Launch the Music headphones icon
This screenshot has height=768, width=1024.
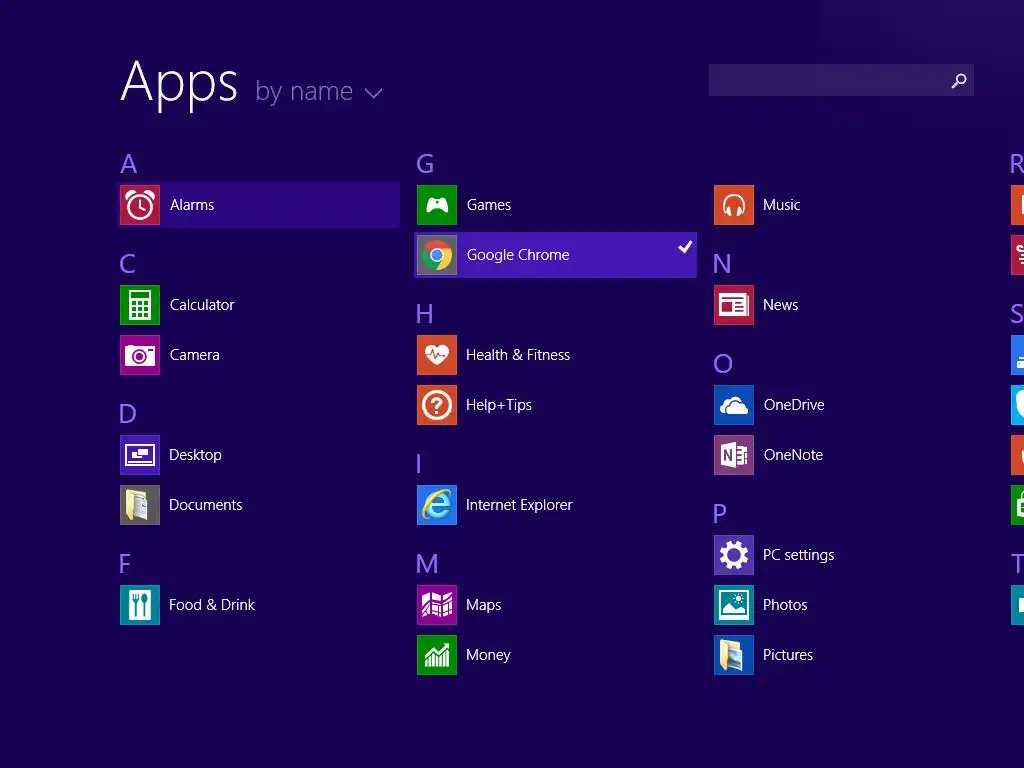(x=734, y=205)
